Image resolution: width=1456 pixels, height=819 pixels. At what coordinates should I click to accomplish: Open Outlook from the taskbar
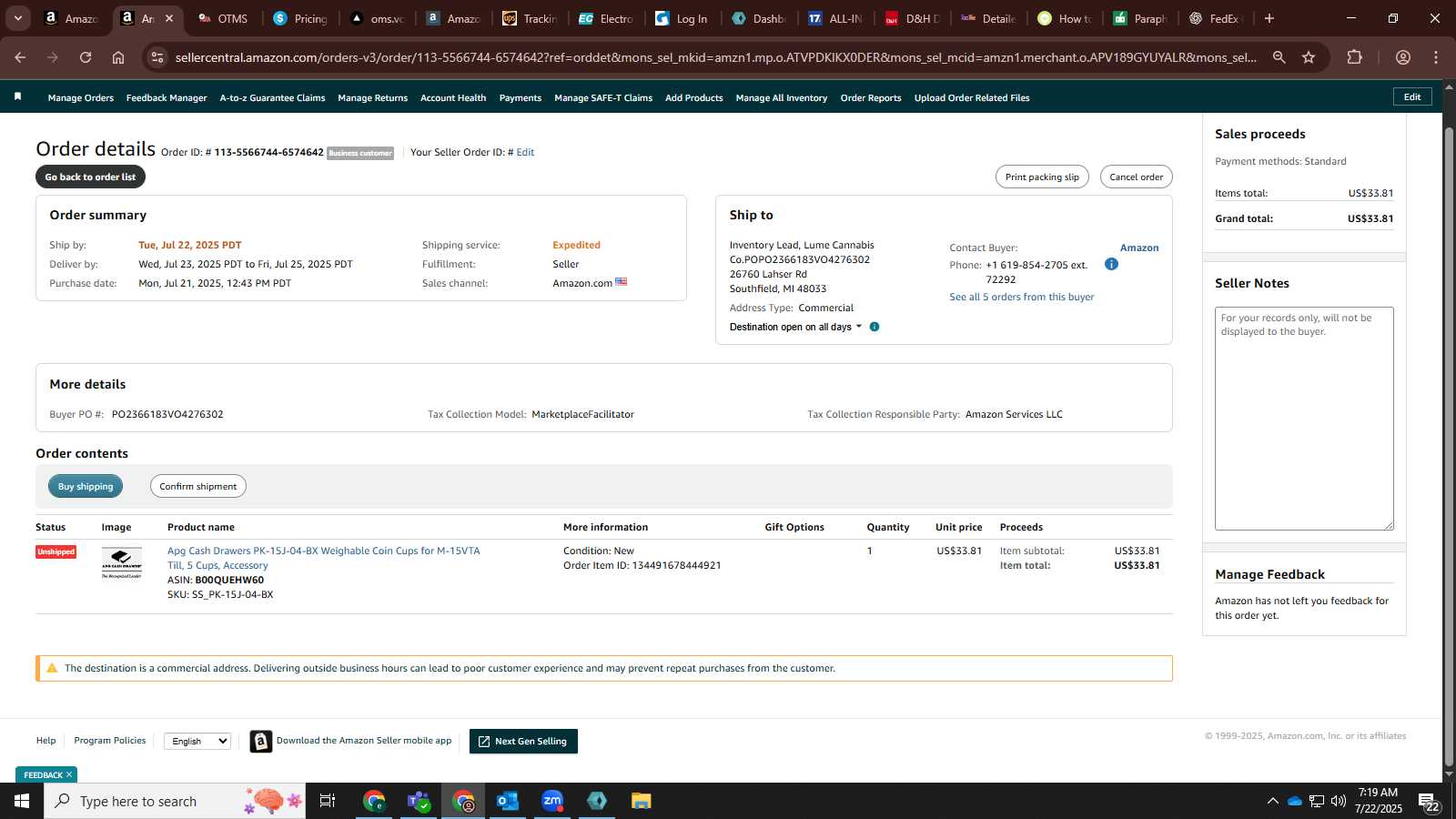pyautogui.click(x=507, y=801)
